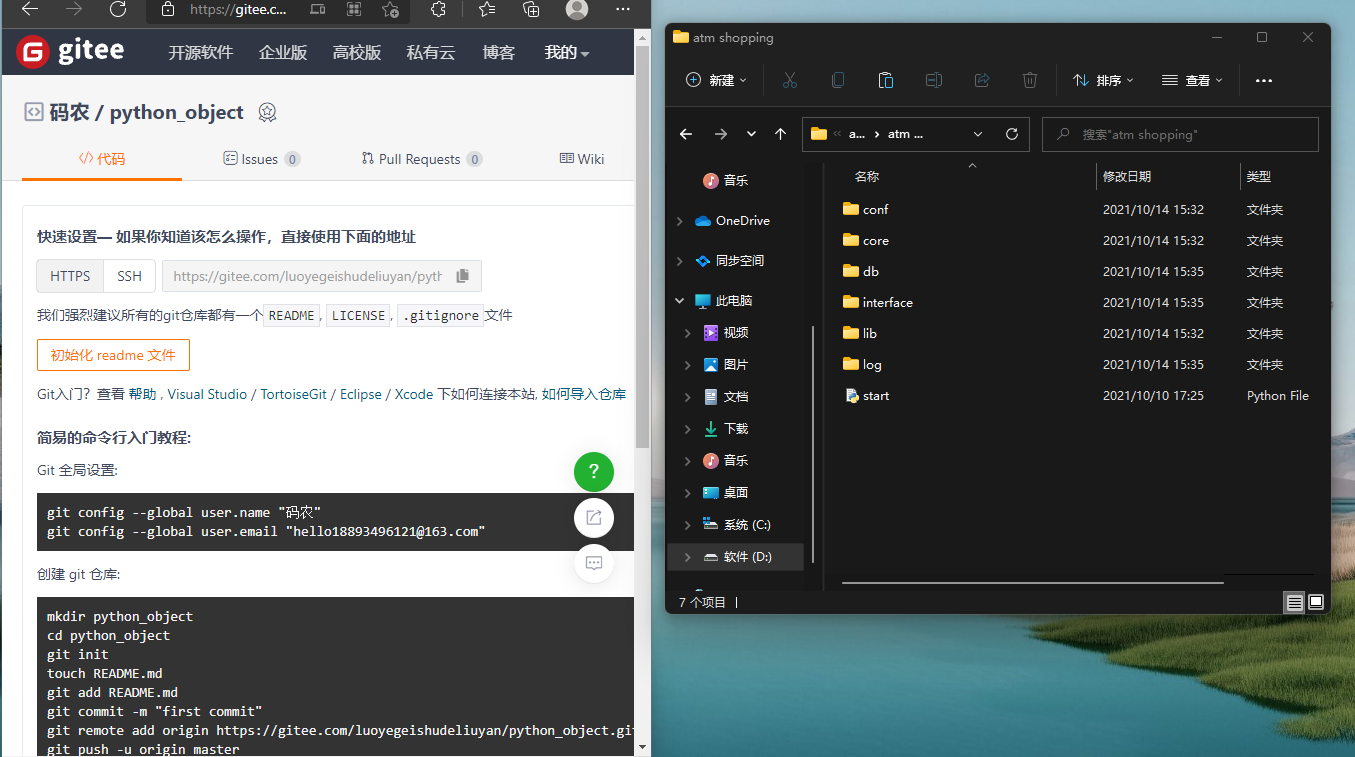Expand 软件 (D:) drive node
Image resolution: width=1355 pixels, height=757 pixels.
(x=688, y=557)
